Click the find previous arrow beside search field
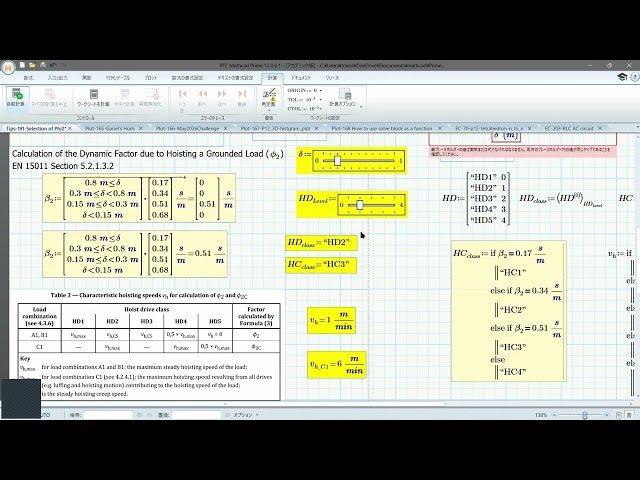This screenshot has height=480, width=640. point(139,415)
